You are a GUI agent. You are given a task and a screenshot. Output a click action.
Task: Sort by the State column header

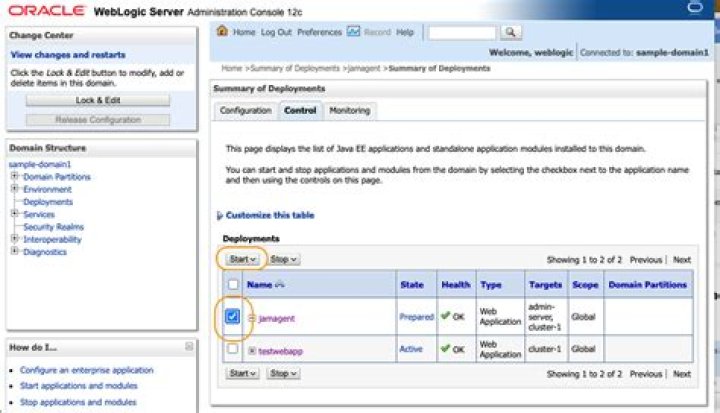point(412,284)
